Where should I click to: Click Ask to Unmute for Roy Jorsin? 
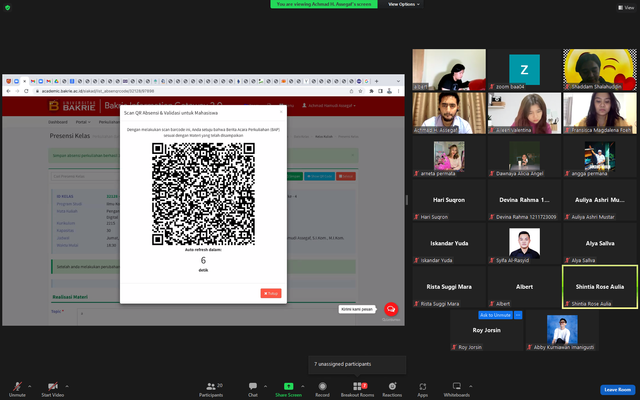coord(495,315)
